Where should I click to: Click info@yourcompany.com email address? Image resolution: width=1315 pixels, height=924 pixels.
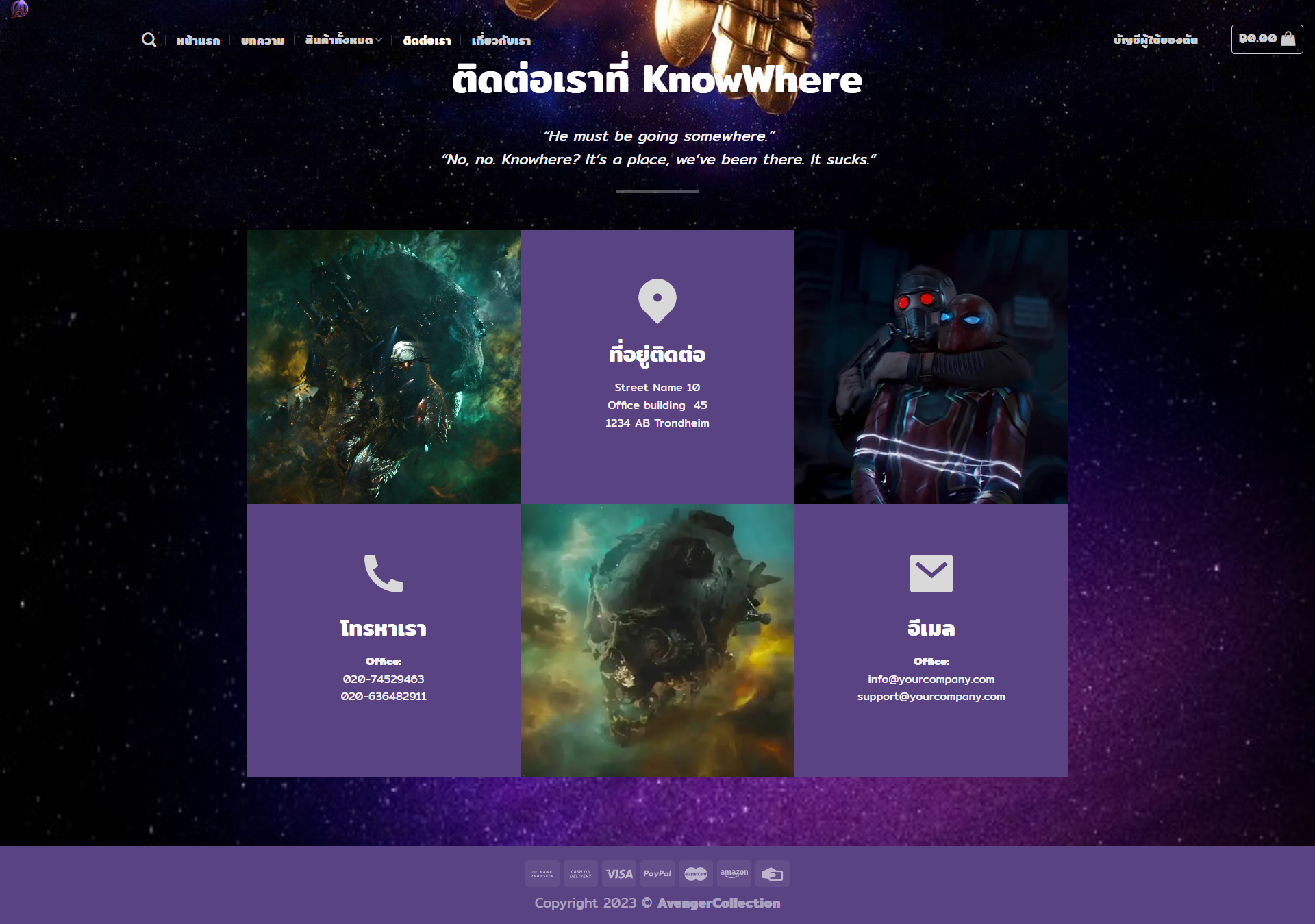(931, 679)
